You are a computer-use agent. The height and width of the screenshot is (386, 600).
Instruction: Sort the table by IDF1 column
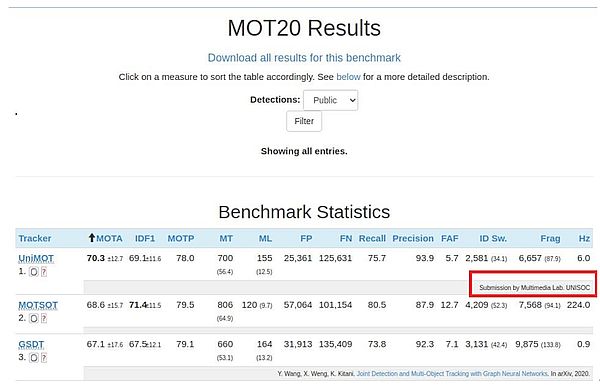coord(145,238)
